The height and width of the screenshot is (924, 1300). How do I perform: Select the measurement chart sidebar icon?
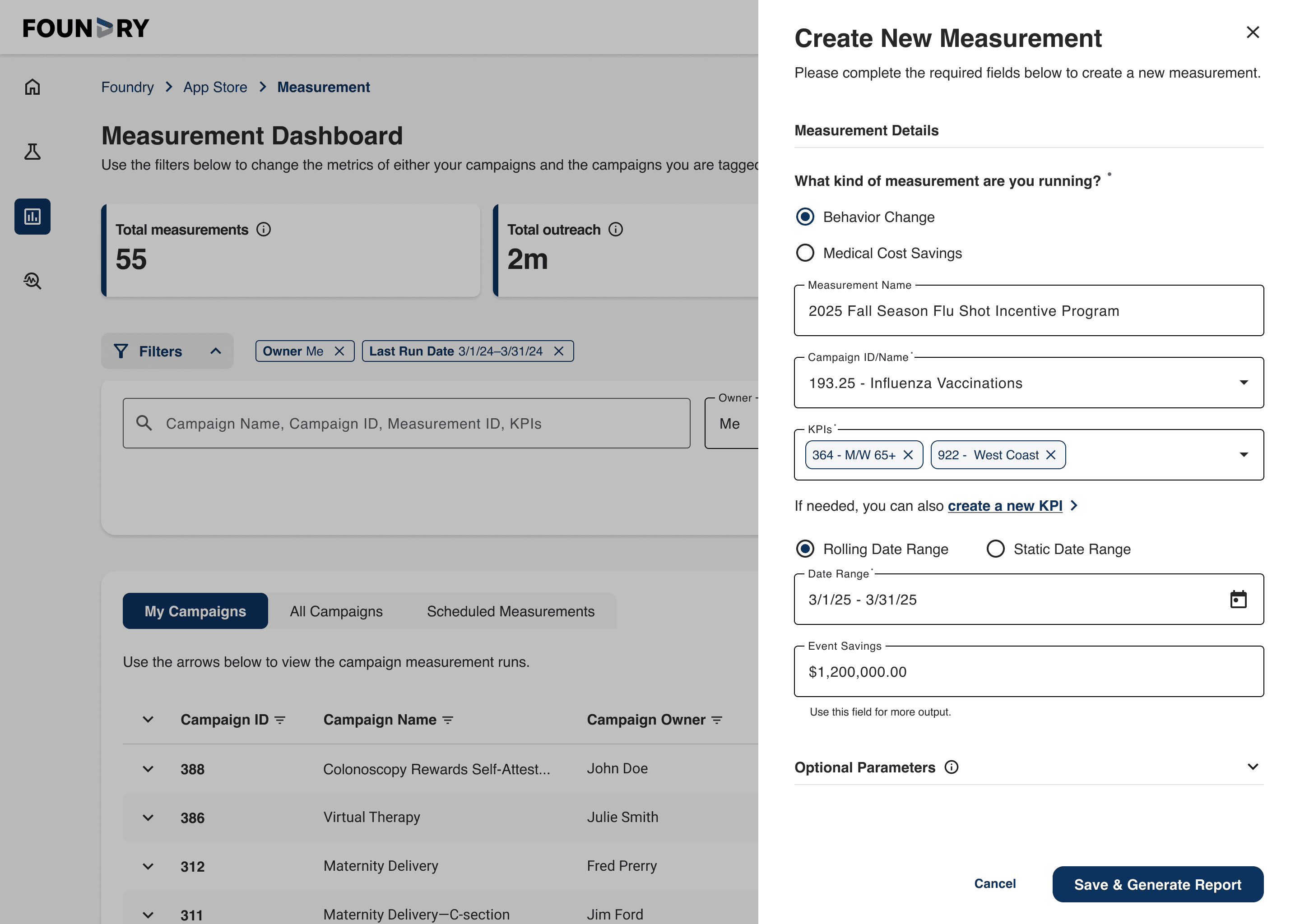click(x=32, y=217)
